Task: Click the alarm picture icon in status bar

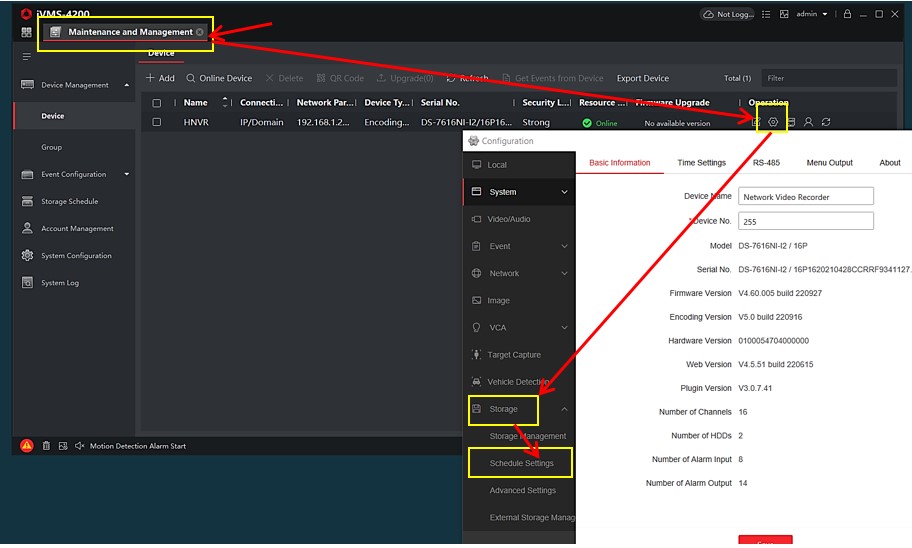Action: [63, 446]
